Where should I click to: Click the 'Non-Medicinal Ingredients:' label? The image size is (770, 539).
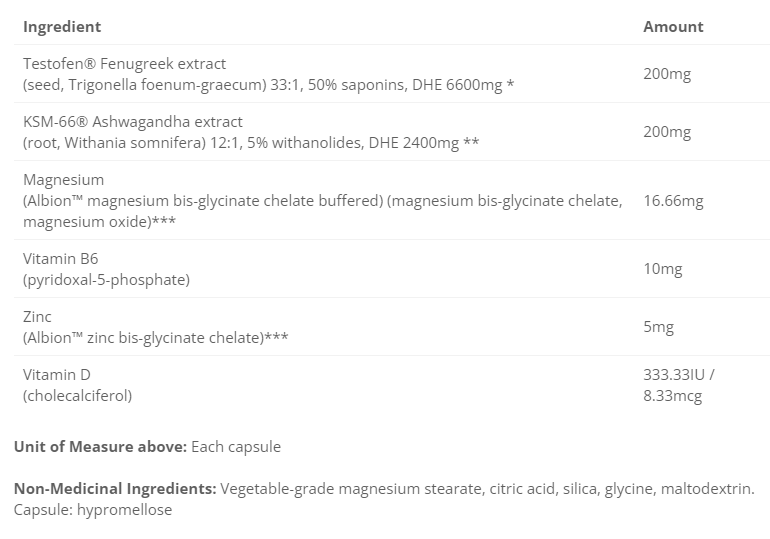click(x=115, y=489)
